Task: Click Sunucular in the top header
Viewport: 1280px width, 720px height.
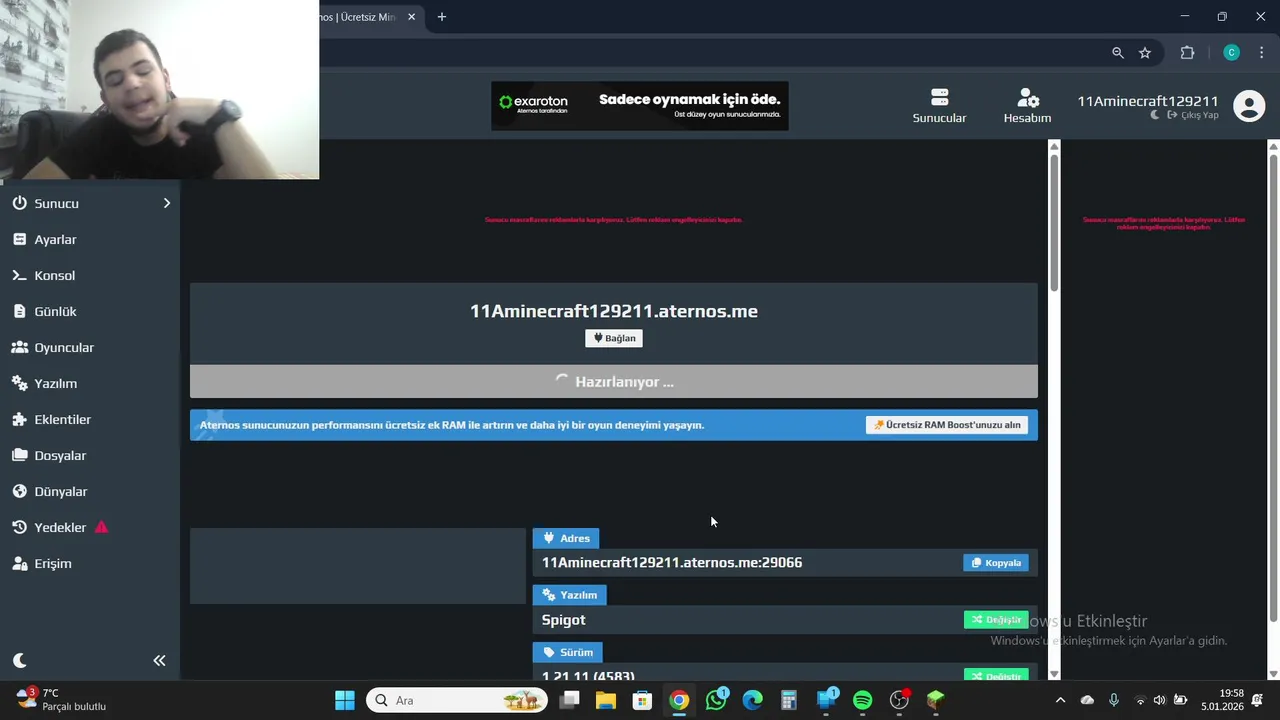Action: click(x=939, y=106)
